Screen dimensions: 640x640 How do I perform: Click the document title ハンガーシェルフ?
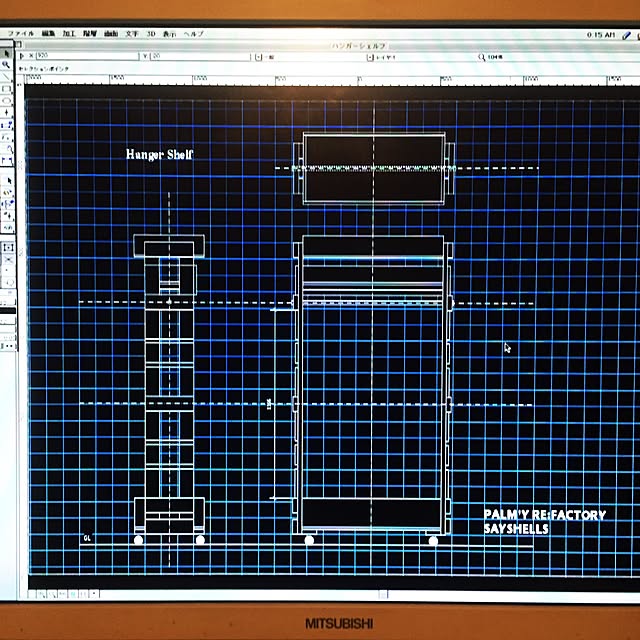[x=359, y=46]
